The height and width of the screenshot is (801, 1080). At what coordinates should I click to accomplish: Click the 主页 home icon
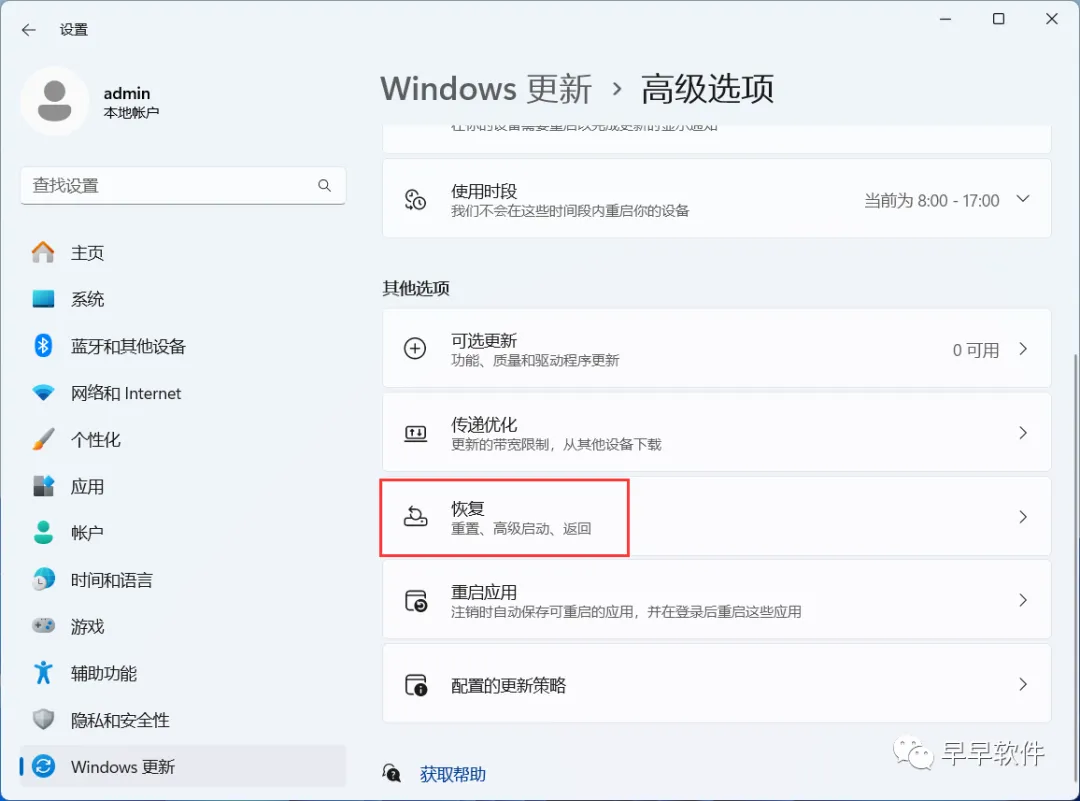pos(43,253)
